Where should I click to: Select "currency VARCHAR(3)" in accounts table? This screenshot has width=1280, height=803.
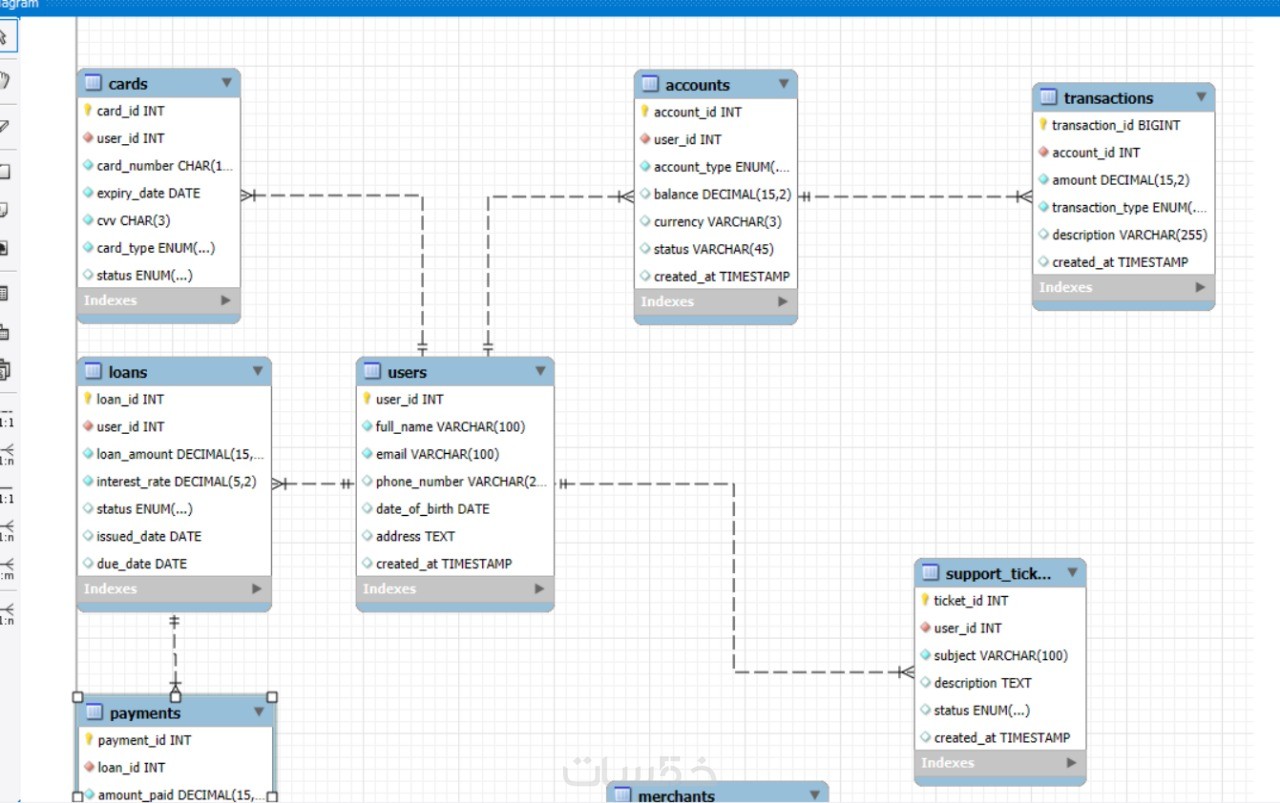[716, 222]
